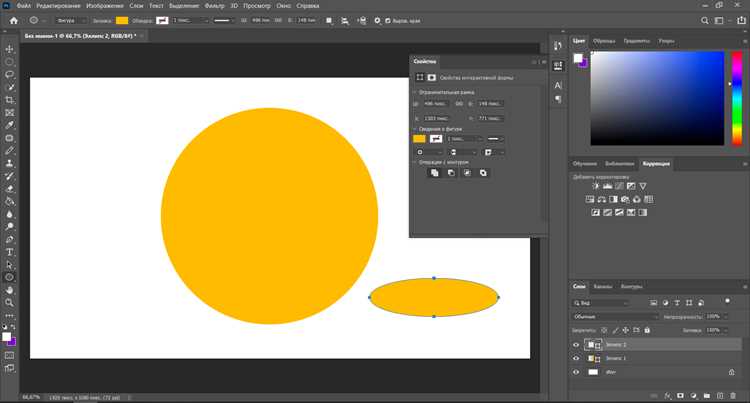Open the search magnifier at top right
The image size is (750, 403).
coord(705,21)
